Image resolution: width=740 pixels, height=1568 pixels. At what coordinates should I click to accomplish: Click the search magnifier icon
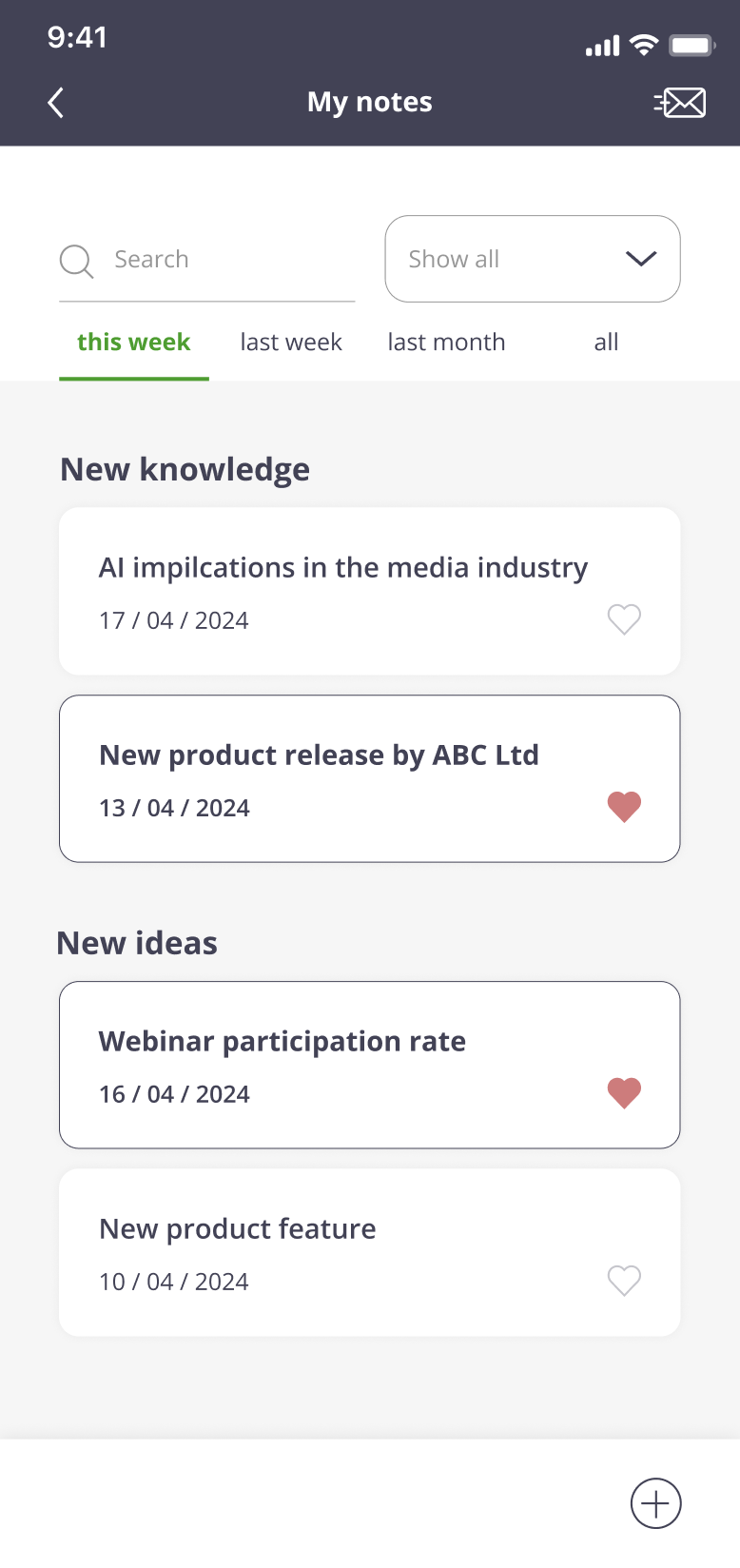(76, 261)
